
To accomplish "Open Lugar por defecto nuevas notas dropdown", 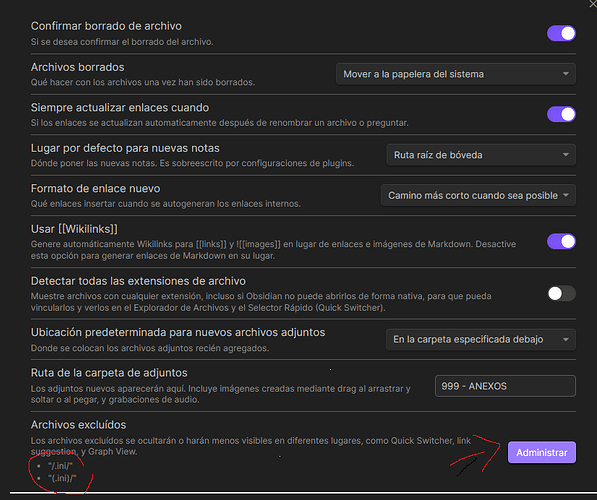I will (x=481, y=155).
